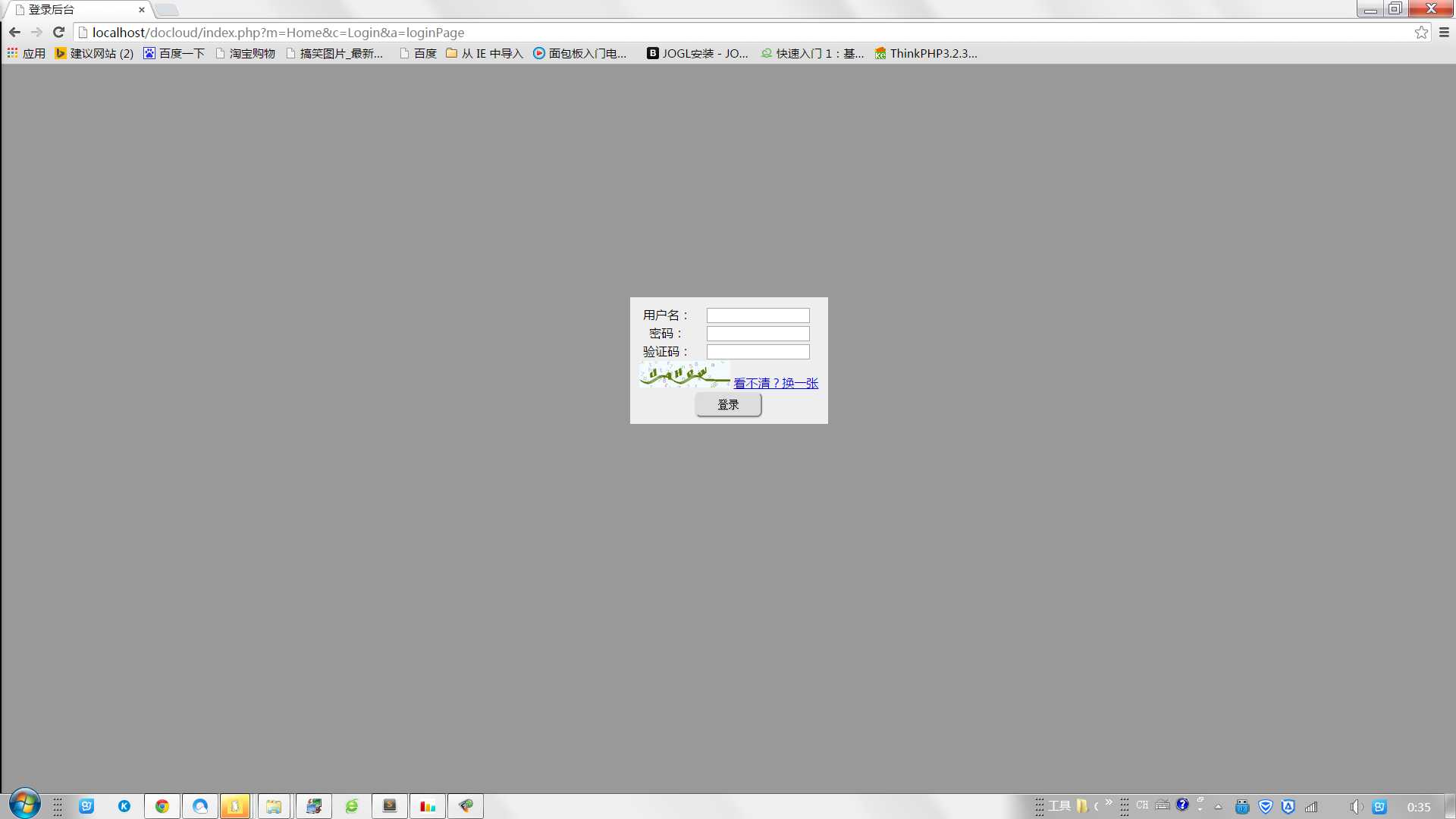This screenshot has height=819, width=1456.
Task: Click the blue help question mark icon
Action: tap(1182, 805)
